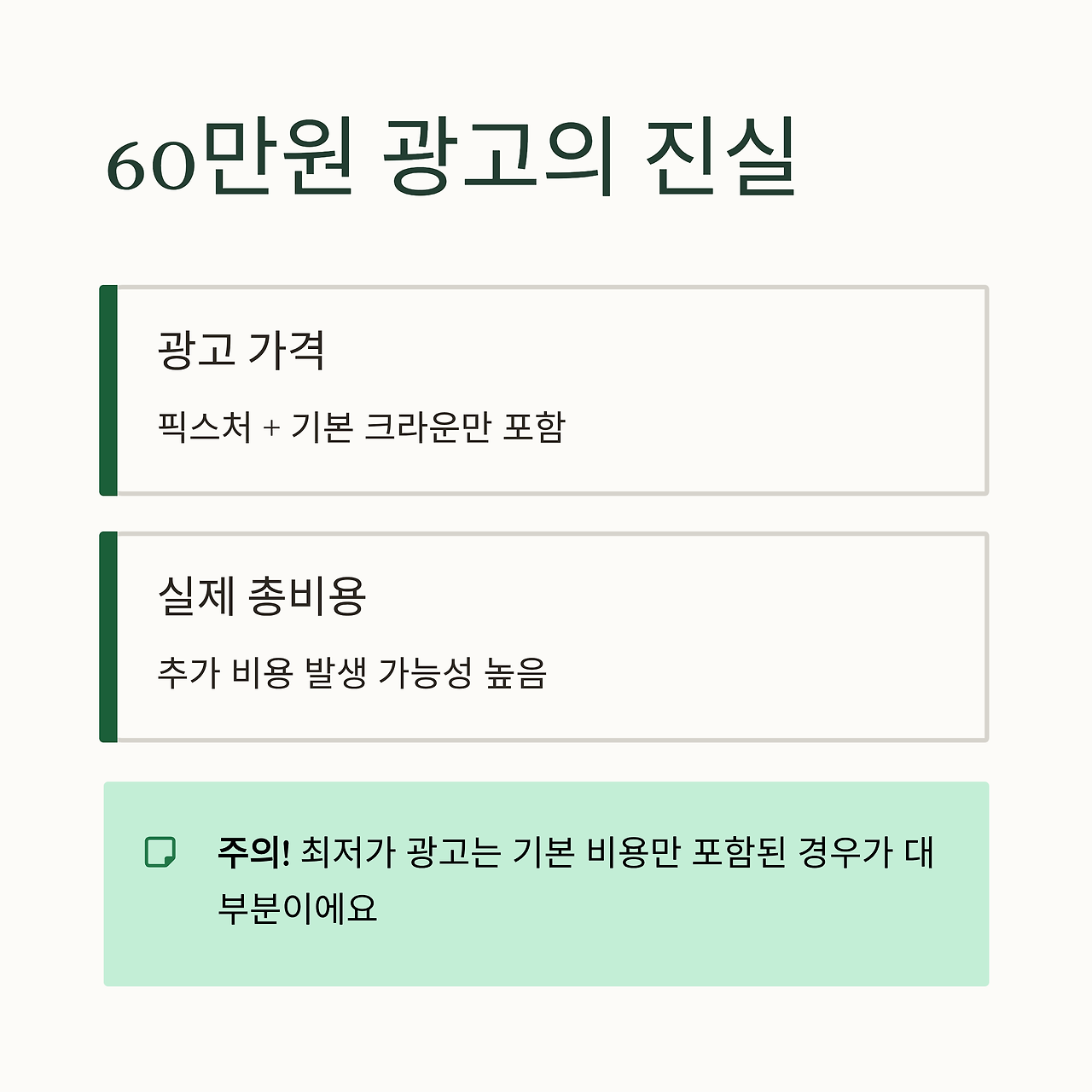Click the word 높음 in the second card
The image size is (1092, 1092).
(515, 673)
